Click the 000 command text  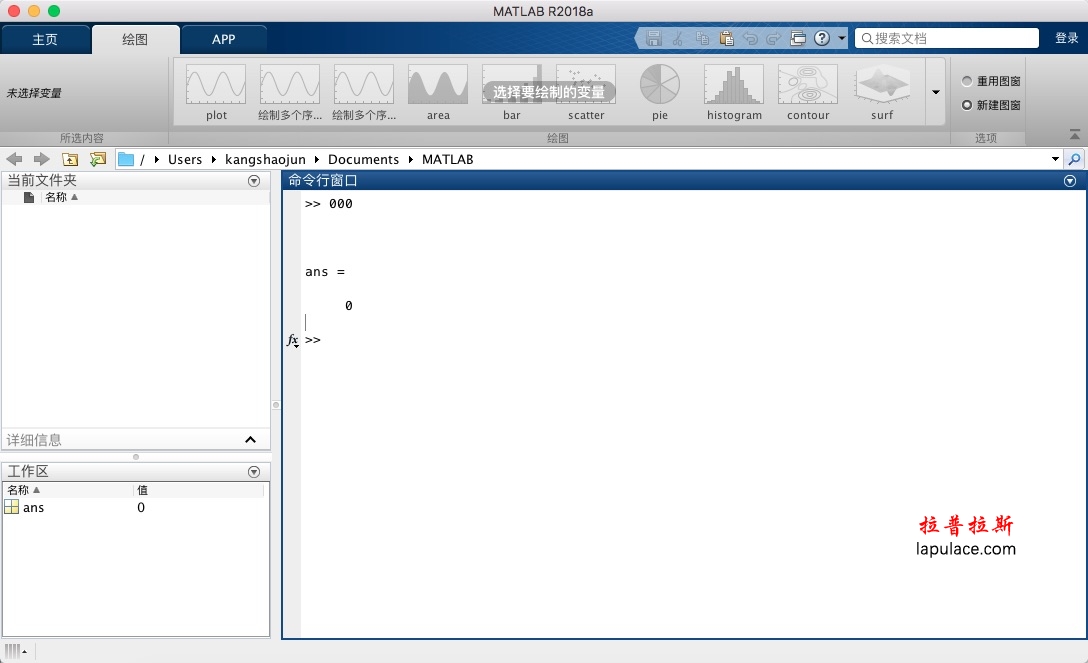[341, 204]
